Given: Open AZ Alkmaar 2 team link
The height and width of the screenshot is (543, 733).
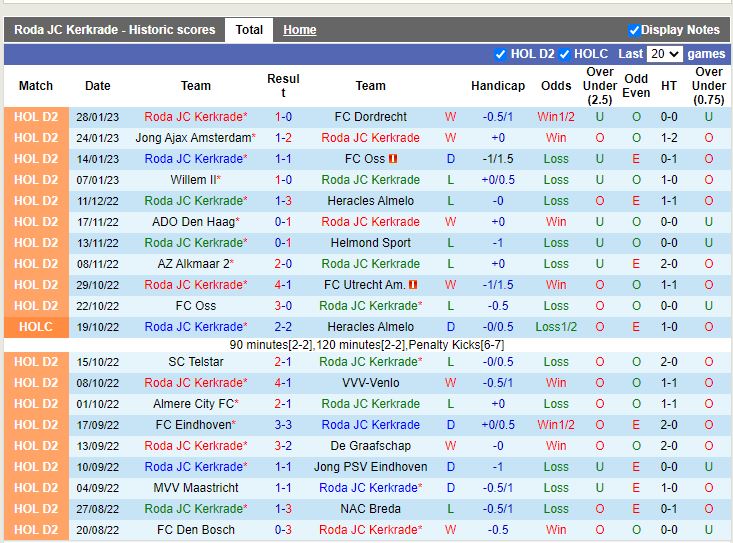Looking at the screenshot, I should [194, 264].
